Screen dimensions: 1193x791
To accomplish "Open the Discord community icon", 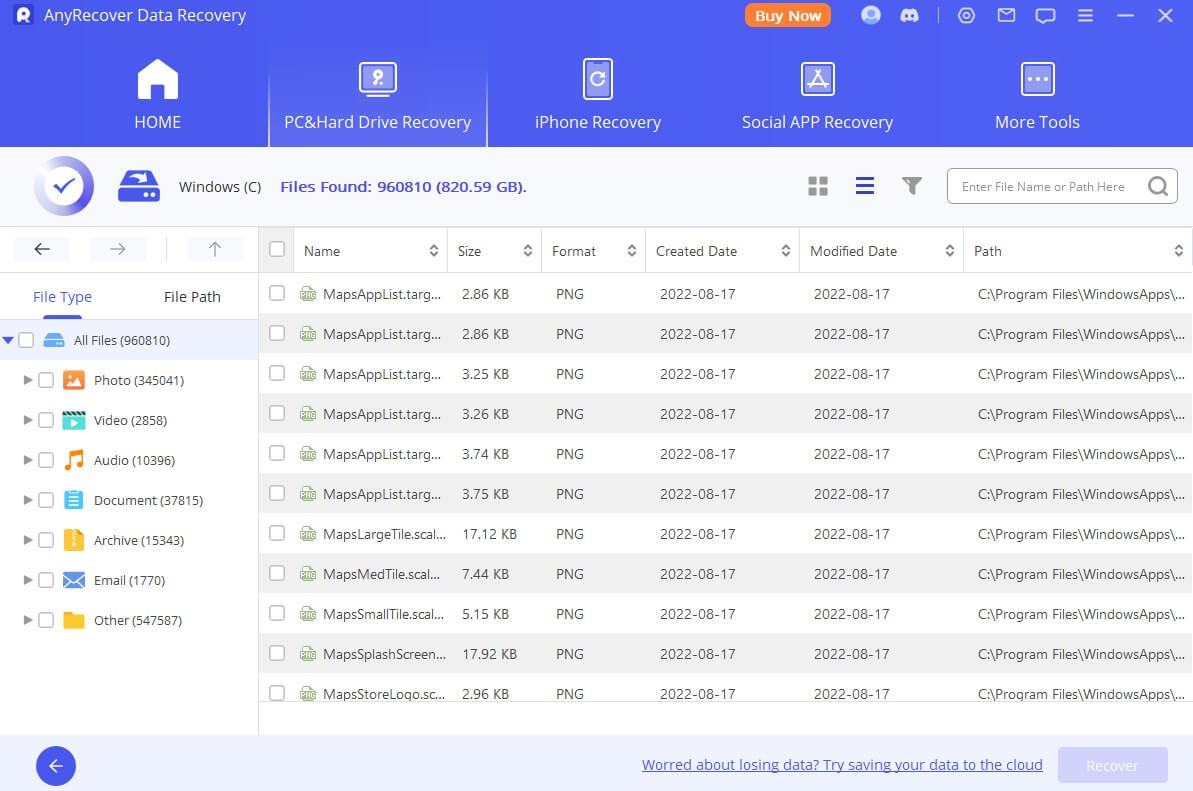I will coord(910,16).
